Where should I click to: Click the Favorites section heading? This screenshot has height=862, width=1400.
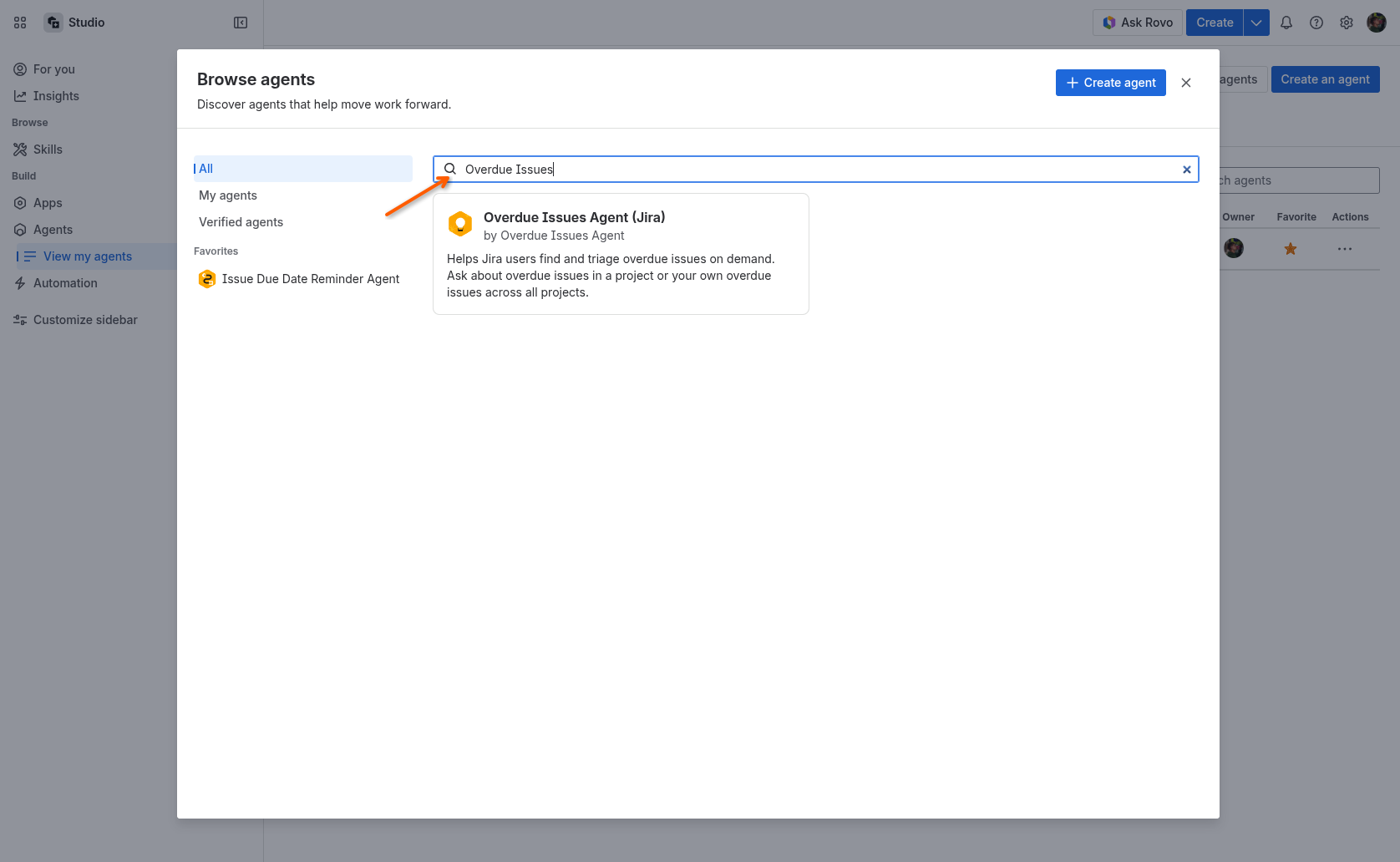[x=216, y=251]
